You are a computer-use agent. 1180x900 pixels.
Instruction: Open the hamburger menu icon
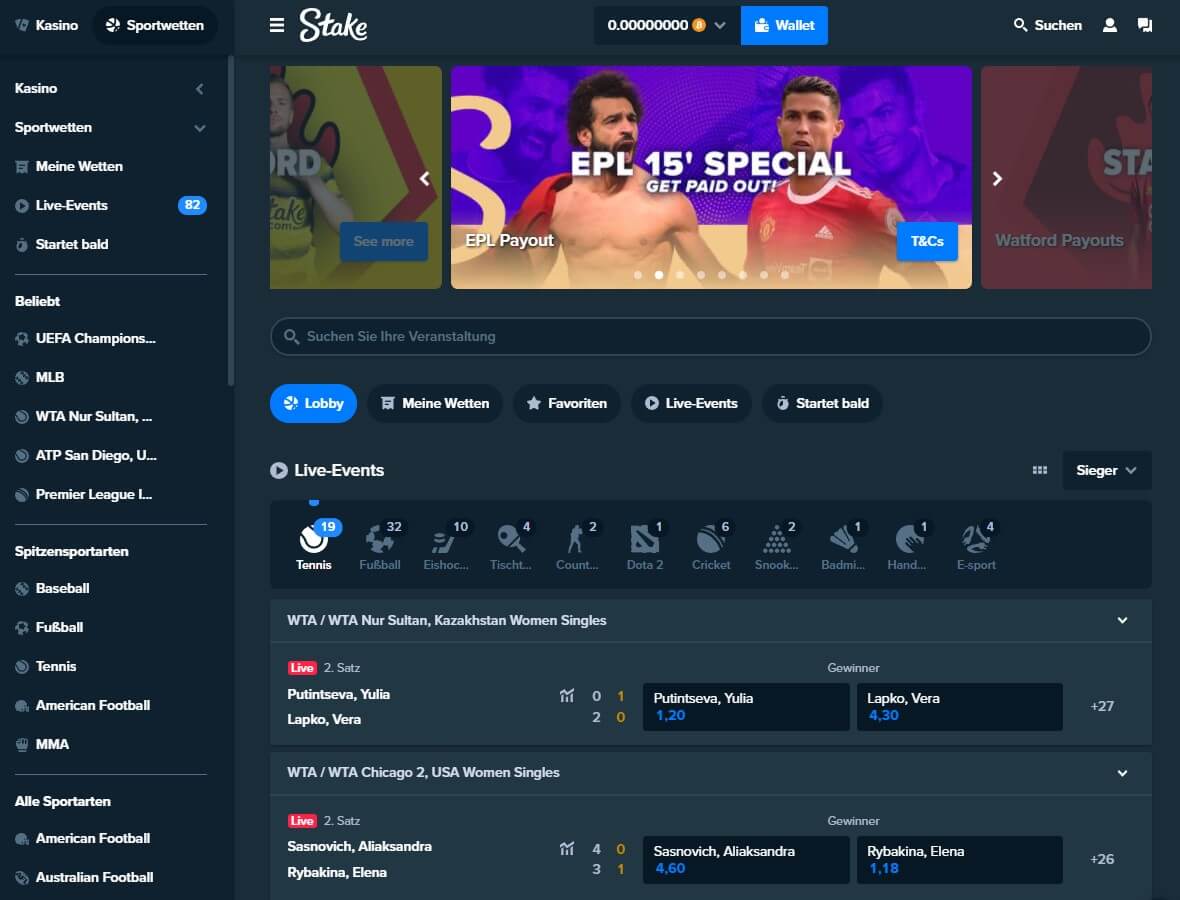point(277,26)
